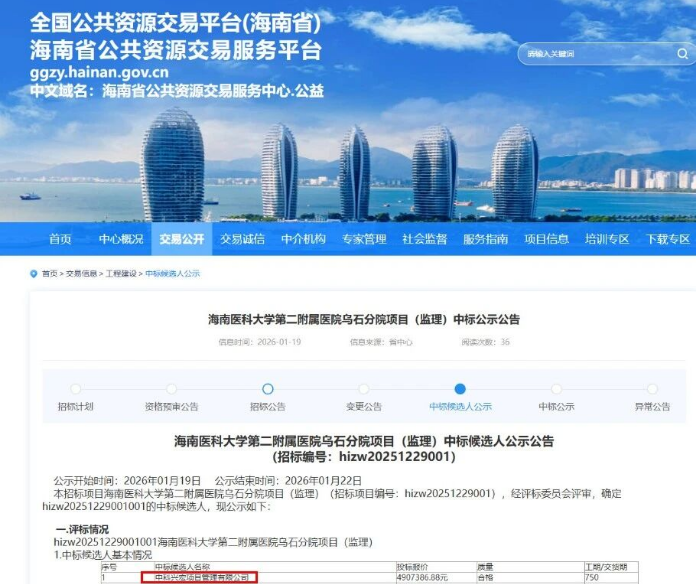Viewport: 696px width, 584px height.
Task: Open 专家管理 navigation item
Action: tap(364, 239)
